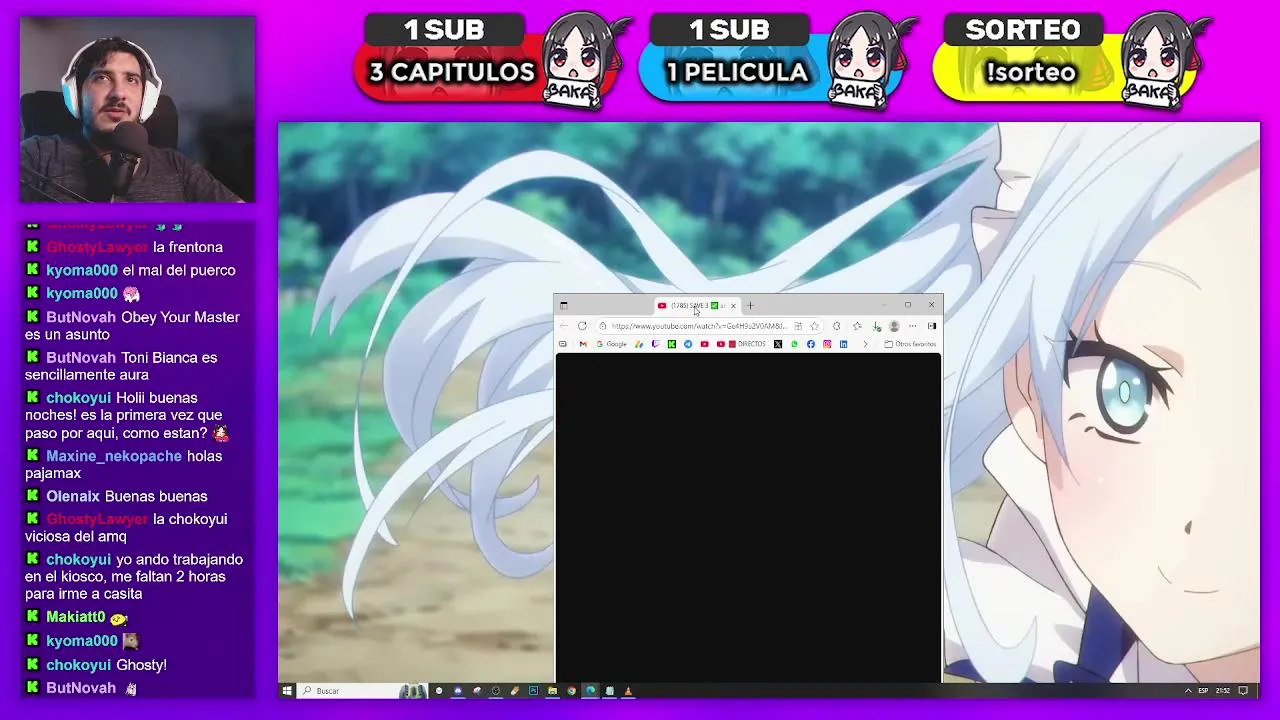Open the browser extensions puzzle icon
1280x720 pixels.
pos(837,326)
